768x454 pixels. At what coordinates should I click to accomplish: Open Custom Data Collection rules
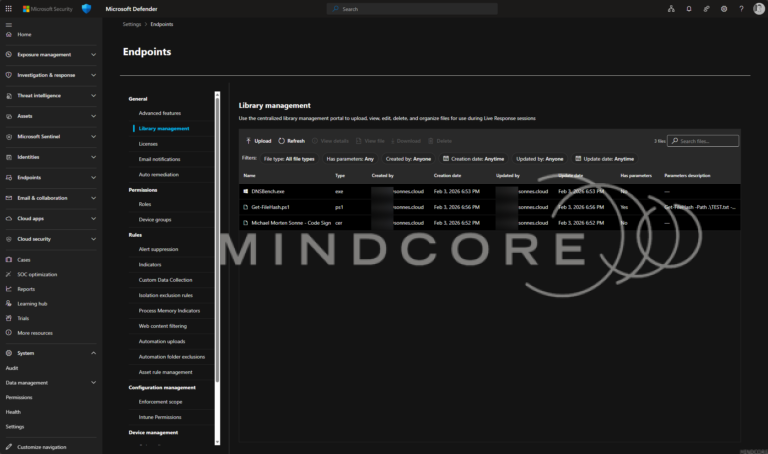[165, 280]
